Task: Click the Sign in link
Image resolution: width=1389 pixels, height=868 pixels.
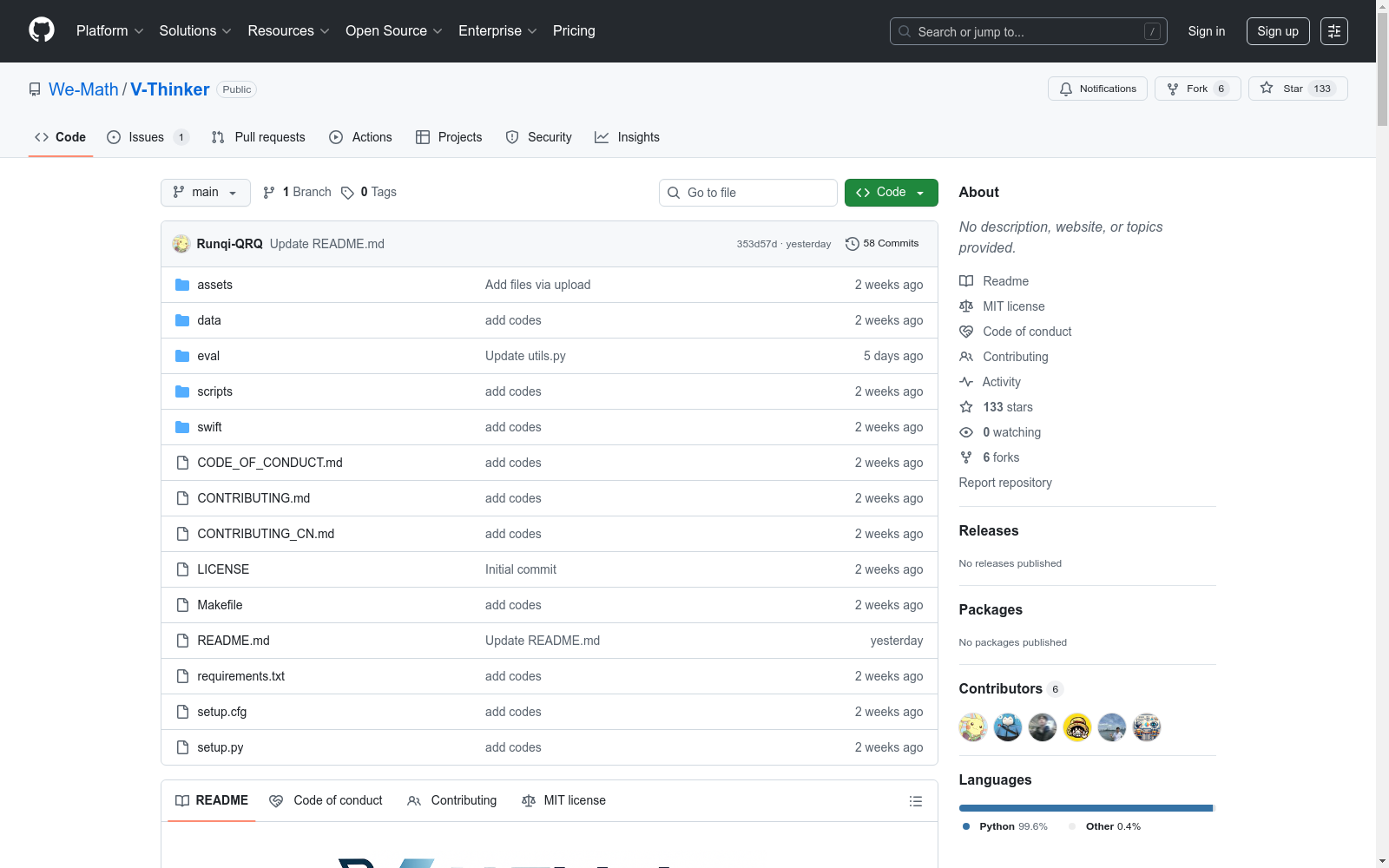Action: tap(1207, 31)
